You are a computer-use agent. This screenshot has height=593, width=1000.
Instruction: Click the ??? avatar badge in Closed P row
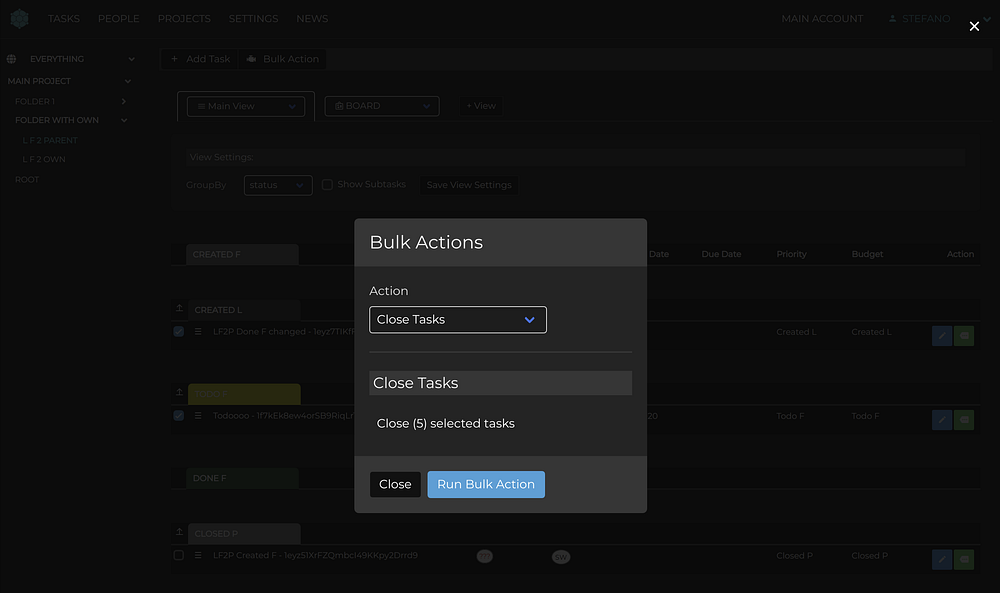click(x=485, y=557)
